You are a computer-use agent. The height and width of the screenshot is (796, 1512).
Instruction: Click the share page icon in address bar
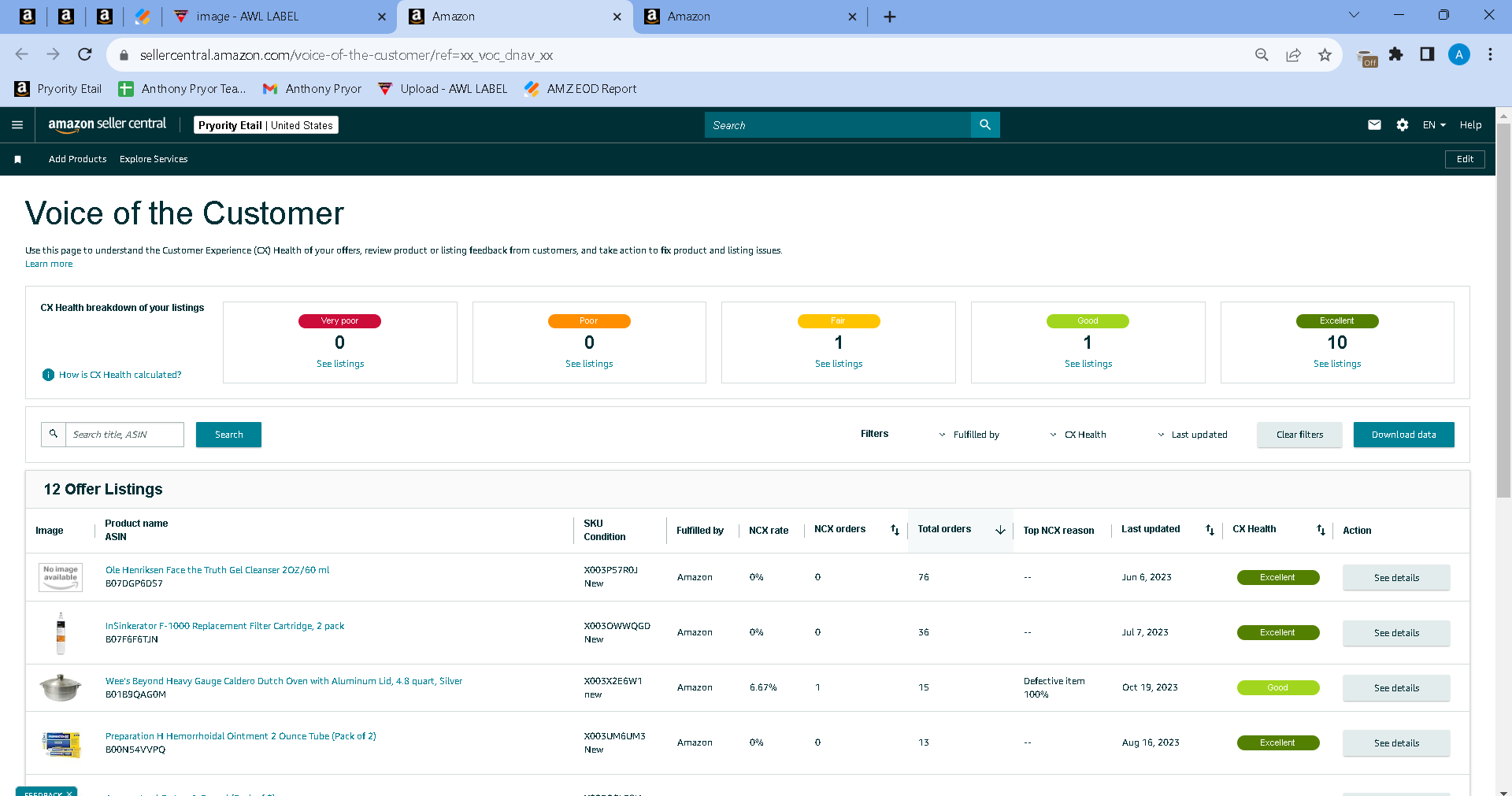click(x=1293, y=54)
